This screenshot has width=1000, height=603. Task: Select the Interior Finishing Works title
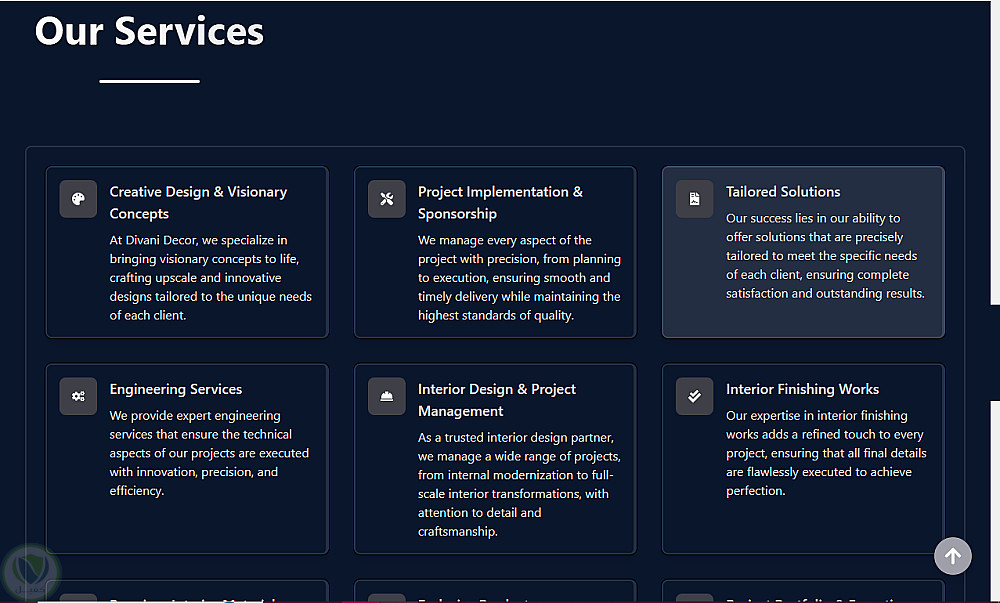click(x=802, y=389)
